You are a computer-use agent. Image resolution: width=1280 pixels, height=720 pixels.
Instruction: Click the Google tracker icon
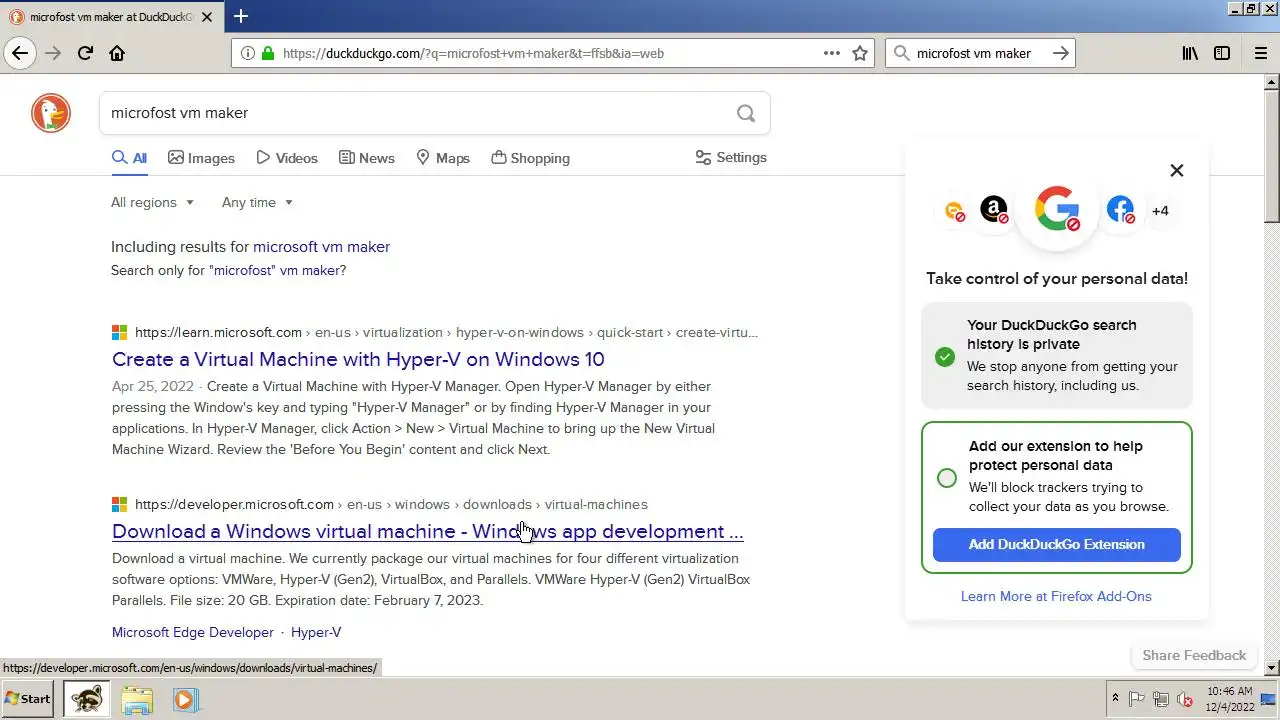[x=1057, y=210]
